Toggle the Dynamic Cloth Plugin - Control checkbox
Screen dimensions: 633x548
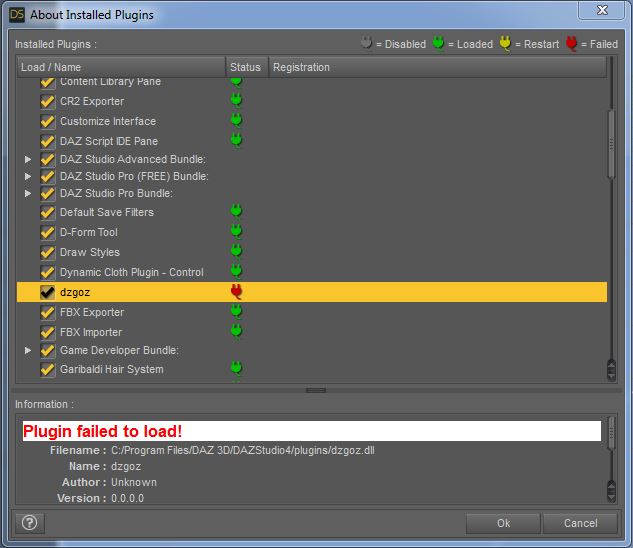tap(48, 272)
